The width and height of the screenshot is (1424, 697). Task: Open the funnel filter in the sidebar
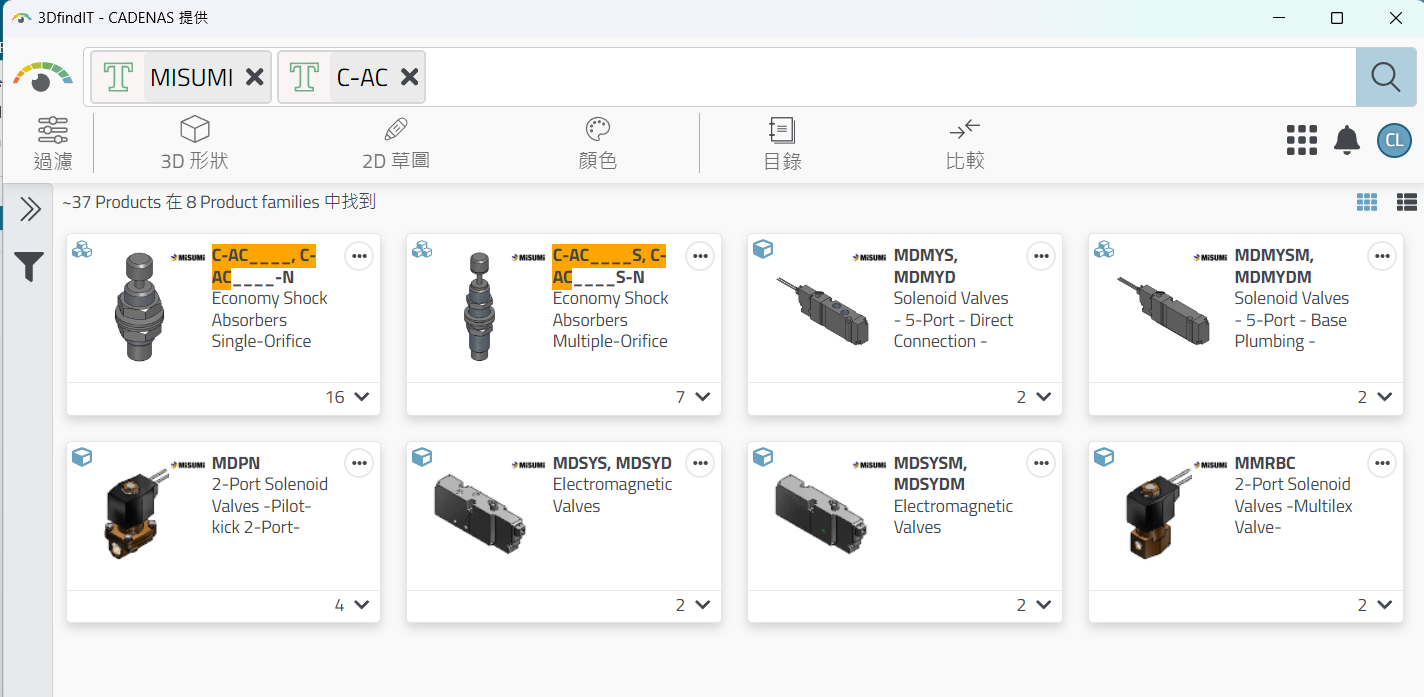(30, 266)
